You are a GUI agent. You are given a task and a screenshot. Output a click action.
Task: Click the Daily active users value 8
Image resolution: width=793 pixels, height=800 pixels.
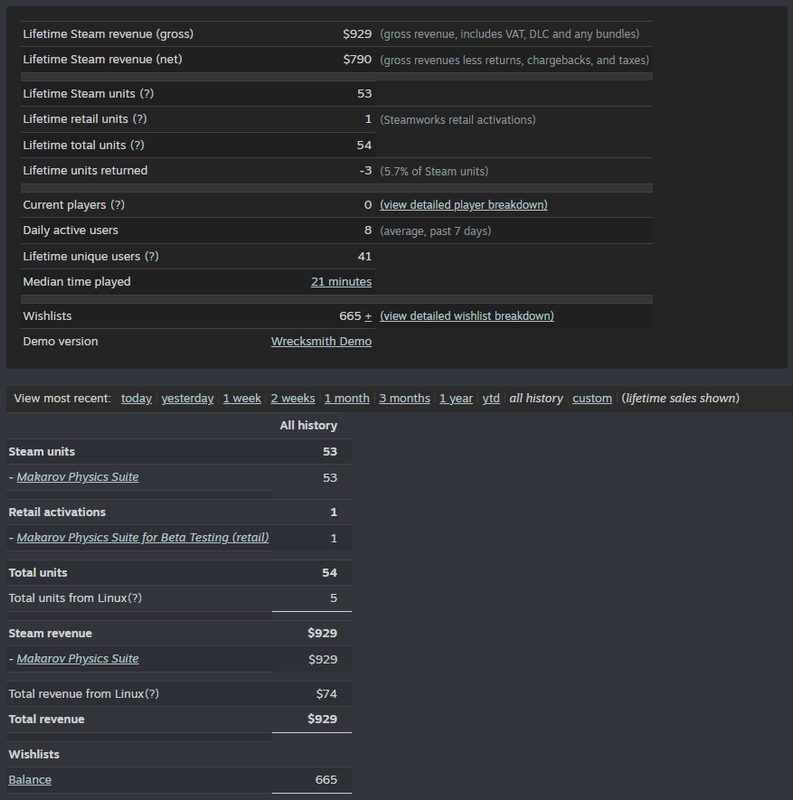coord(368,231)
